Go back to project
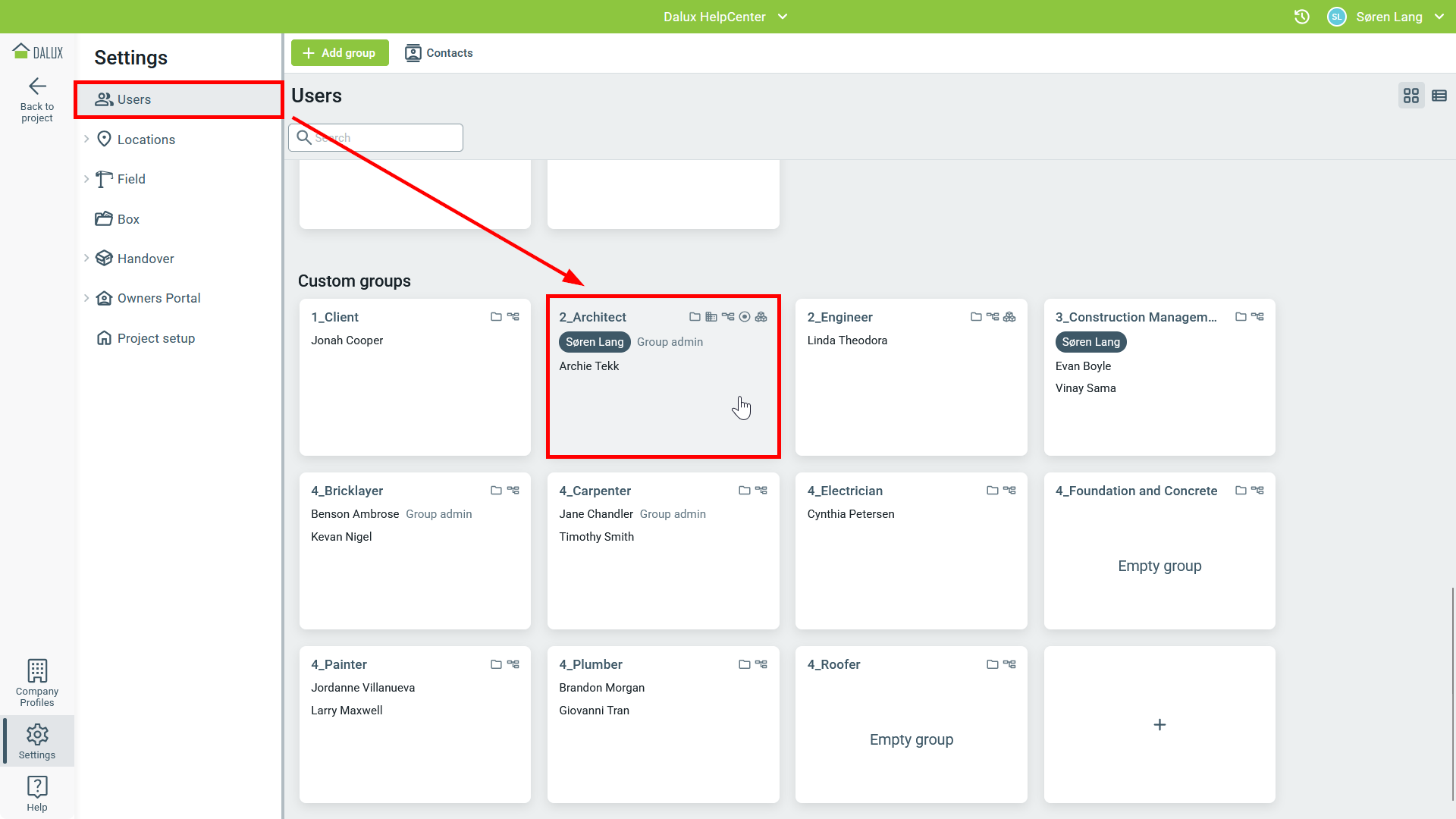The height and width of the screenshot is (819, 1456). (x=37, y=99)
